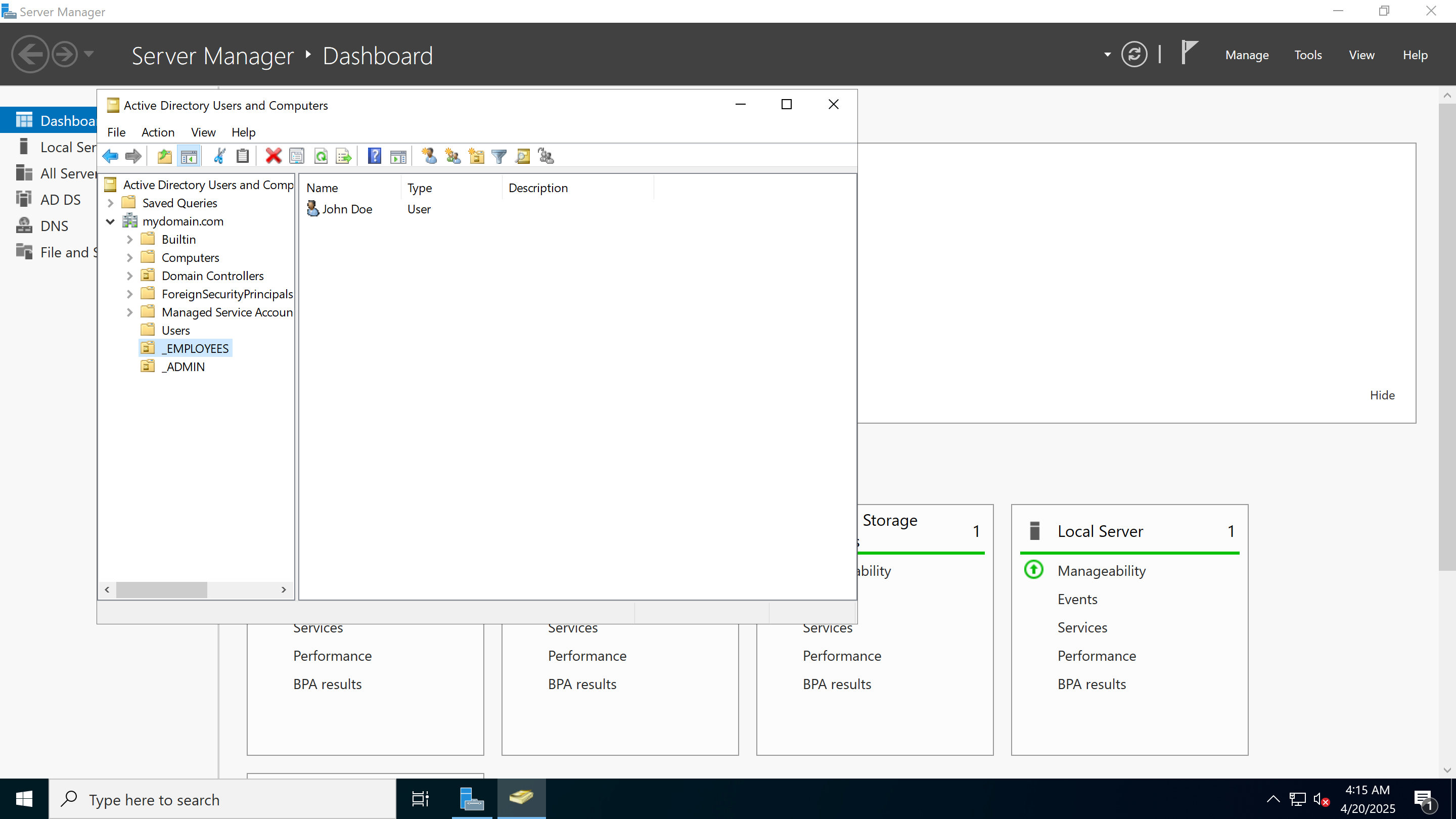
Task: Toggle the Show/Hide Console Tree icon
Action: pos(189,156)
